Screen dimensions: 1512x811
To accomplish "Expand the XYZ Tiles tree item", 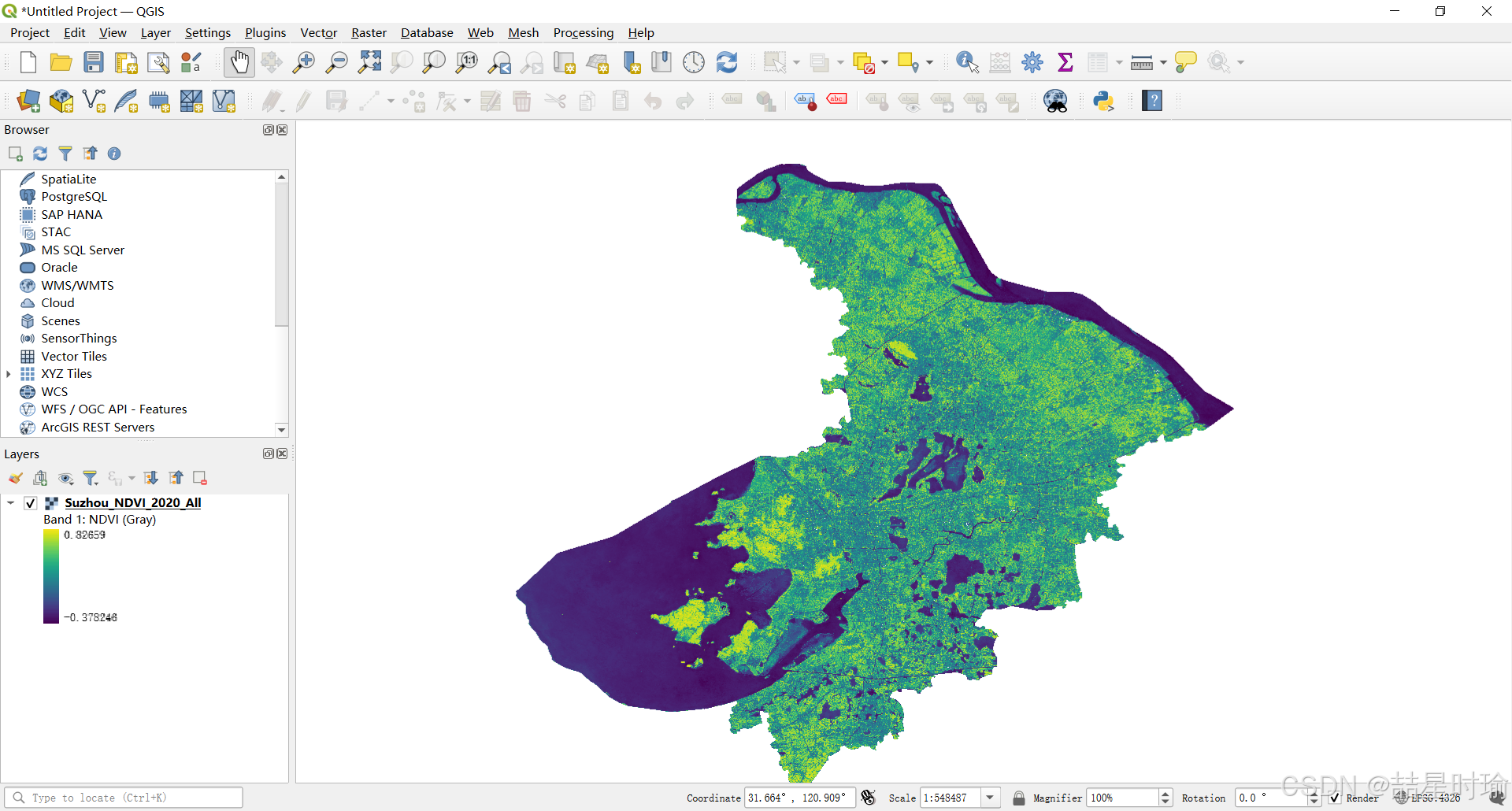I will 9,373.
